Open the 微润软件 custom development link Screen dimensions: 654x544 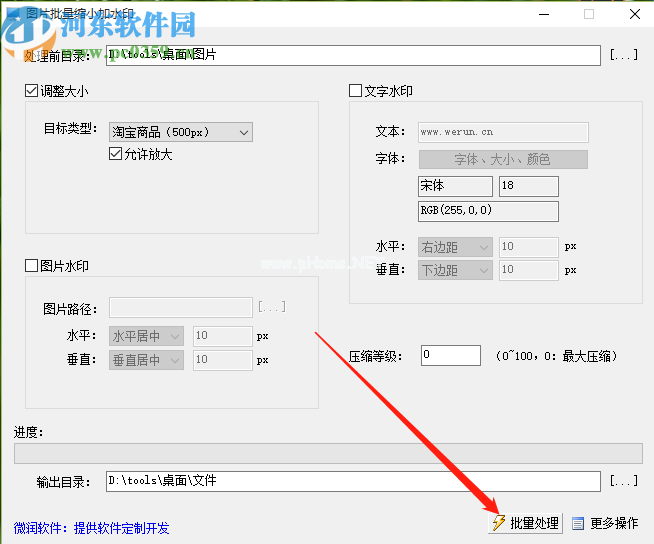92,528
